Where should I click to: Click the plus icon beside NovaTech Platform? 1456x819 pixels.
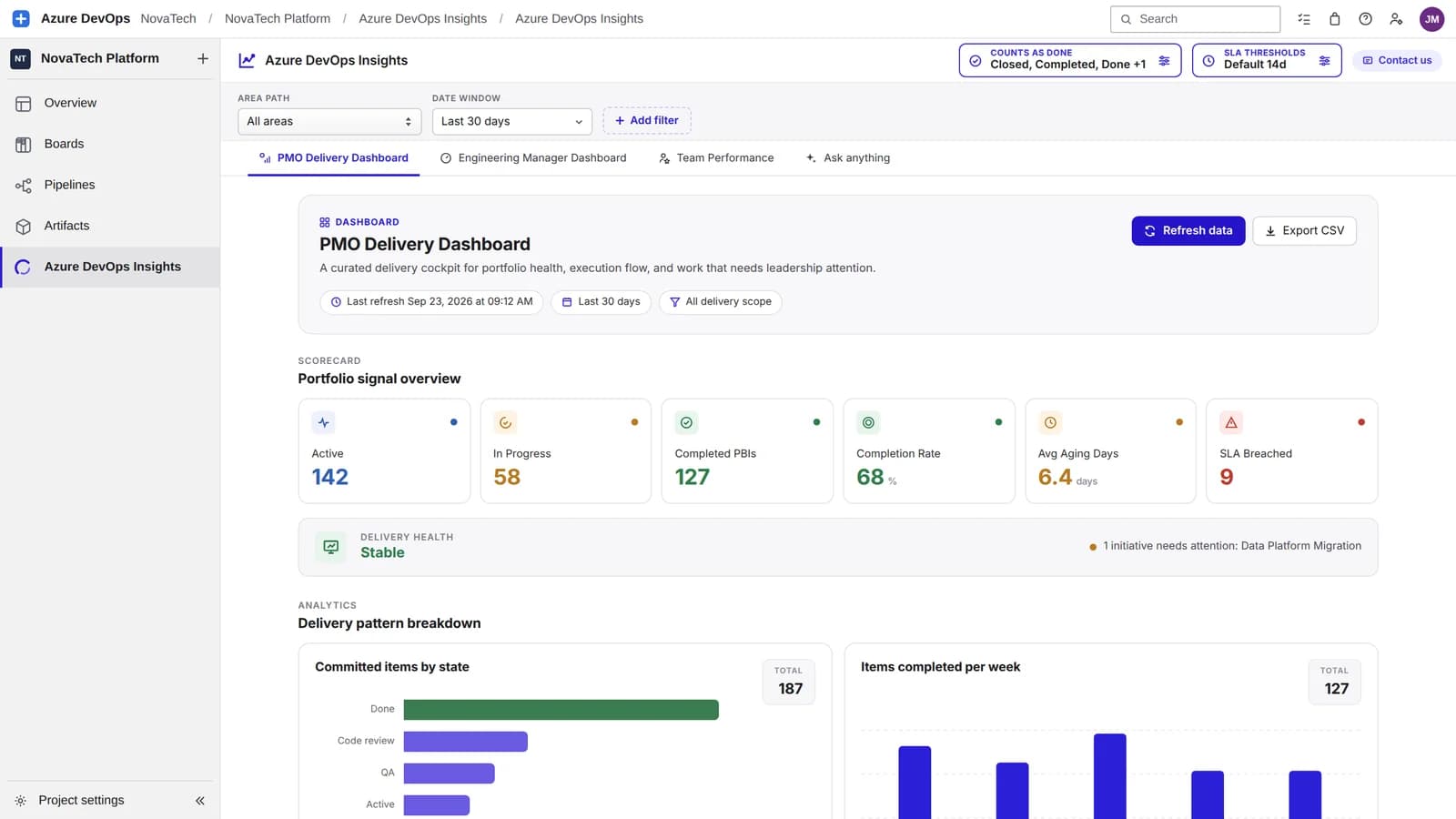click(x=203, y=58)
